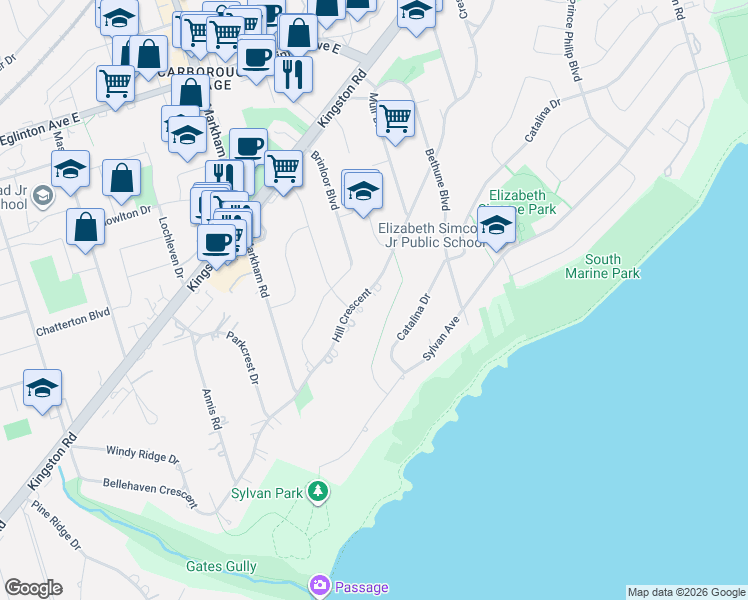Click Catalina Dr label near Sylvan Ave
Image resolution: width=748 pixels, height=600 pixels.
[x=414, y=317]
